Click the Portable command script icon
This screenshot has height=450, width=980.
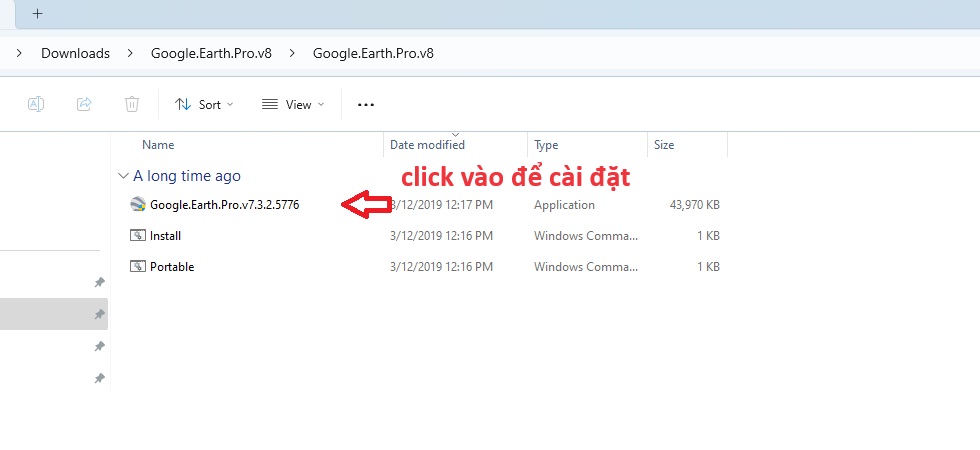(138, 267)
